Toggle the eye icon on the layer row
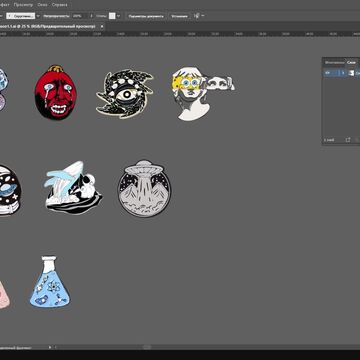 (x=328, y=73)
